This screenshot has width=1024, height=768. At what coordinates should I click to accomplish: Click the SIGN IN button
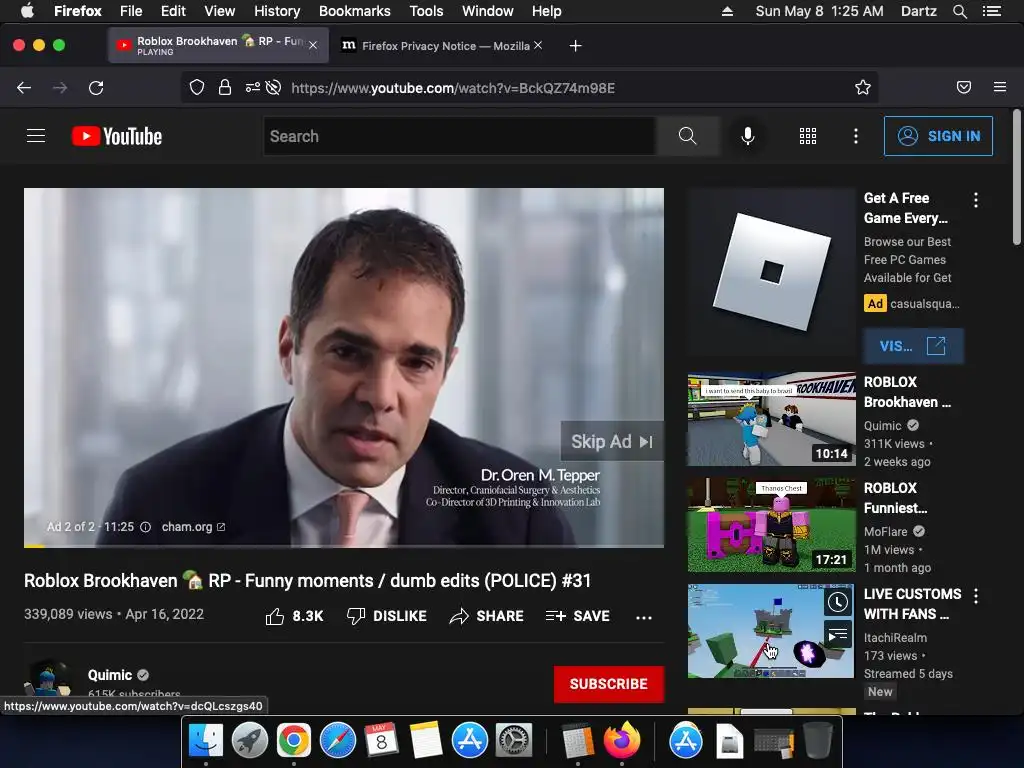coord(938,136)
